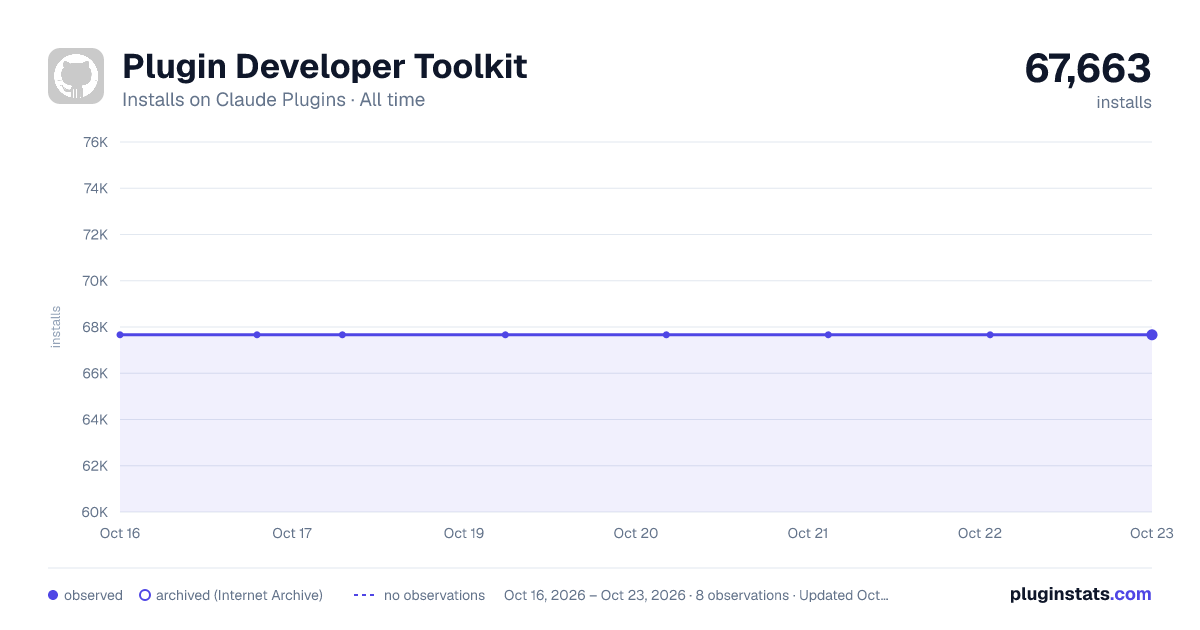
Task: Click the 60K y-axis label
Action: point(95,512)
